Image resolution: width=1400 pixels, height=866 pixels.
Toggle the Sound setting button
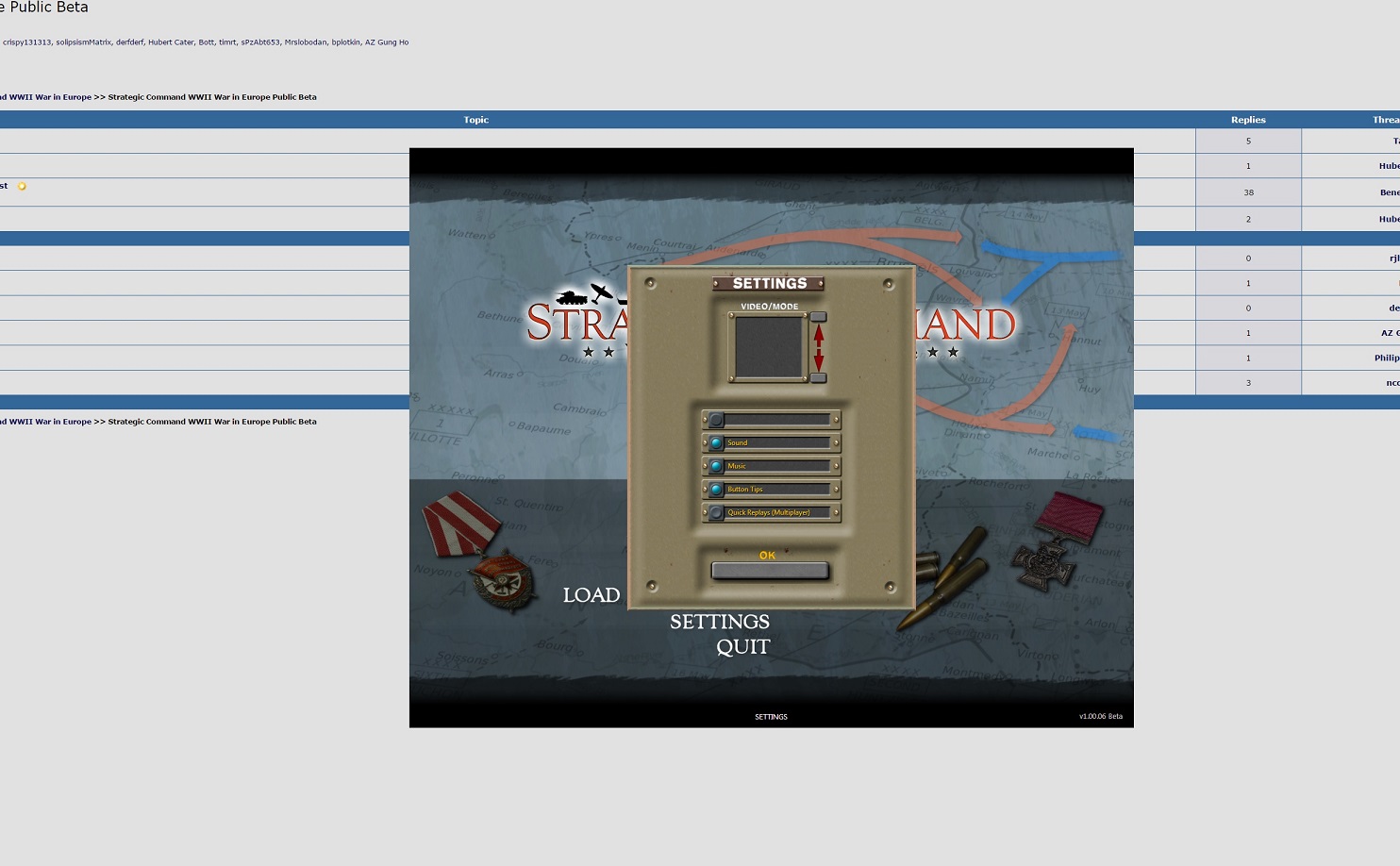(716, 442)
